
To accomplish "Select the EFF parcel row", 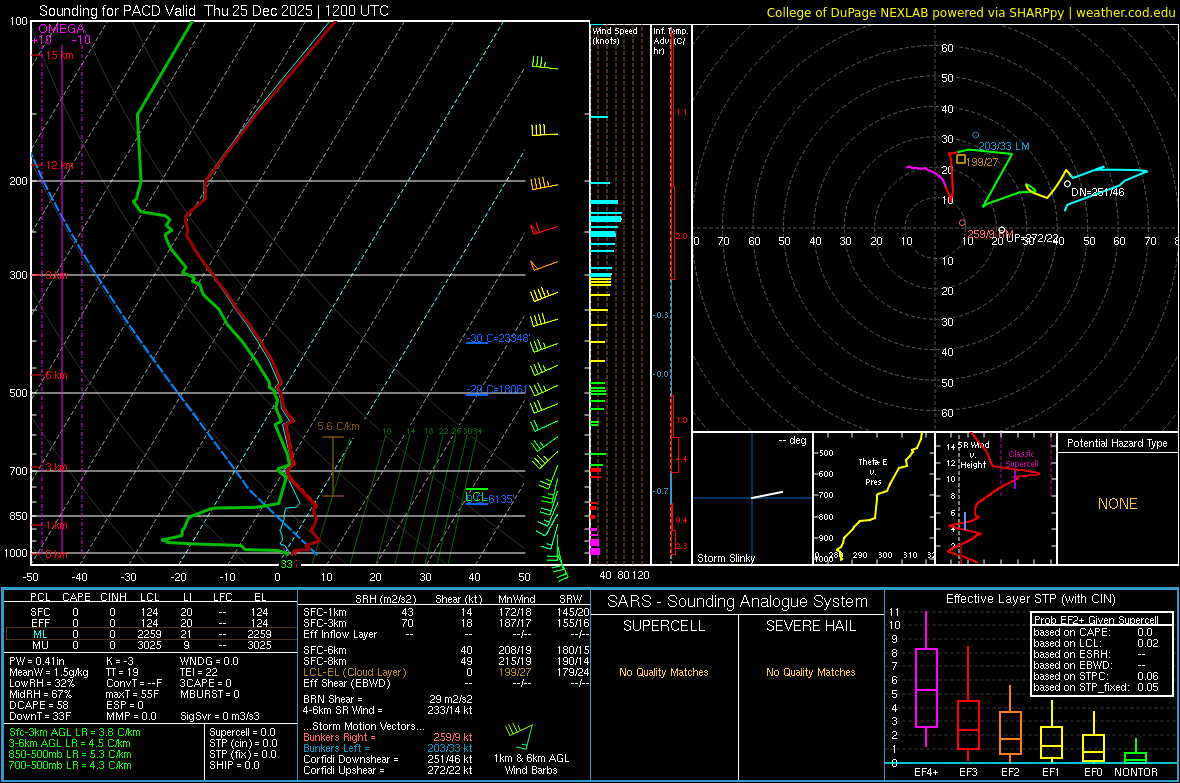I will (151, 623).
